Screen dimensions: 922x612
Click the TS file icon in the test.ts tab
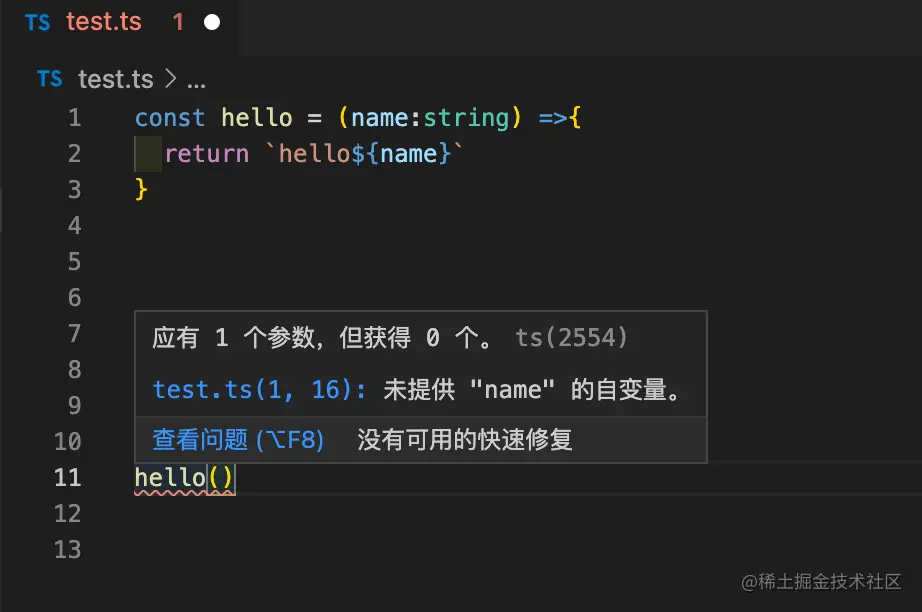coord(38,22)
